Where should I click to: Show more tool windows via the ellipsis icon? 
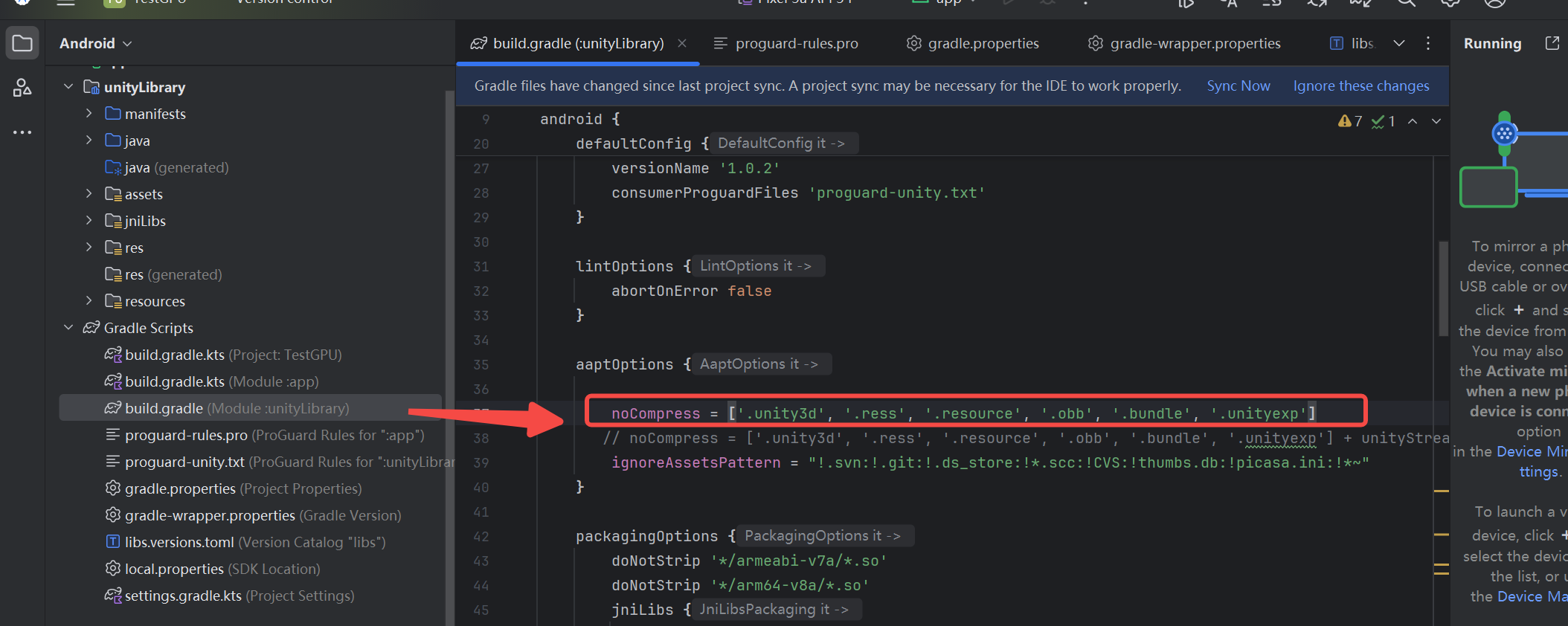[x=22, y=132]
